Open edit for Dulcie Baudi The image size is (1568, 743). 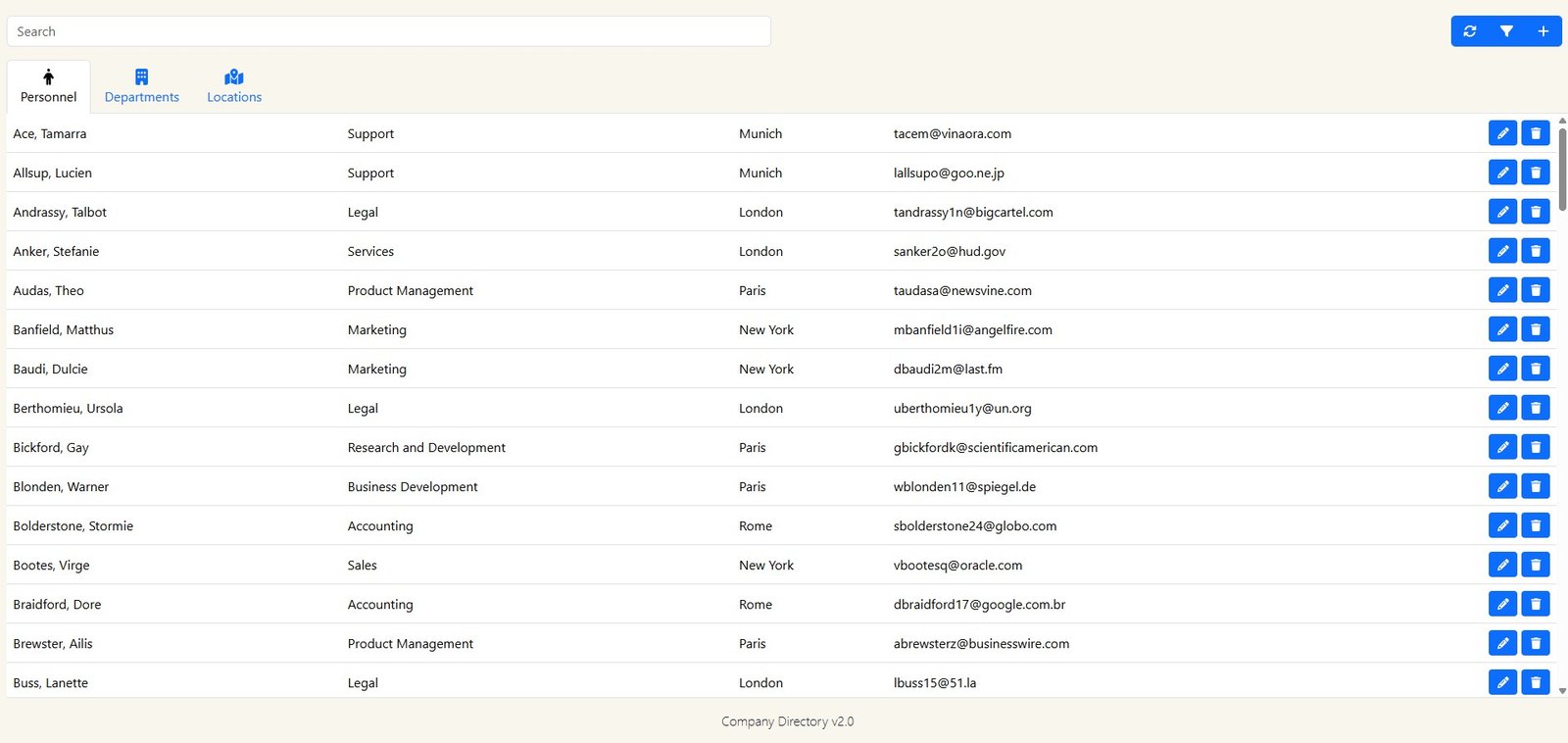(1502, 369)
